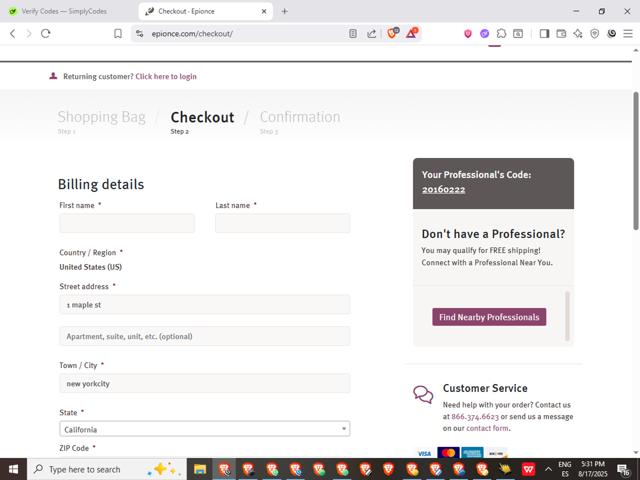Image resolution: width=640 pixels, height=480 pixels.
Task: Open the contact form link
Action: tap(487, 428)
